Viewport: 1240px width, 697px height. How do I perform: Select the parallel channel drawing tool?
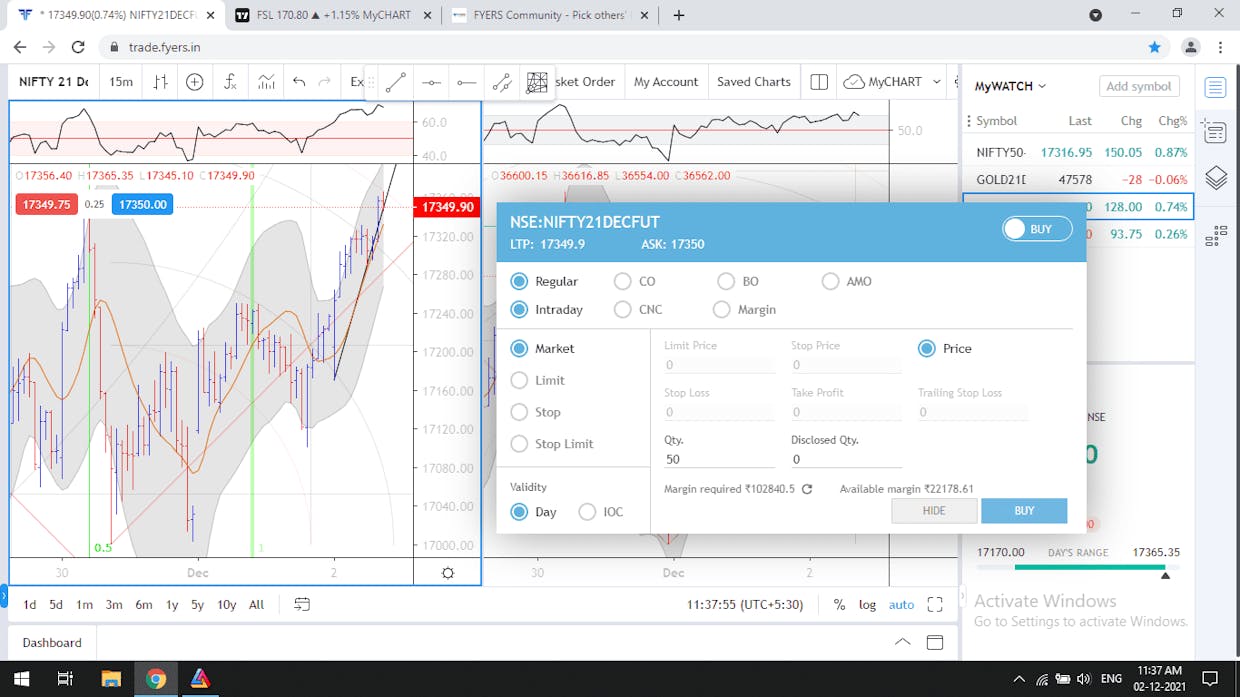[502, 83]
